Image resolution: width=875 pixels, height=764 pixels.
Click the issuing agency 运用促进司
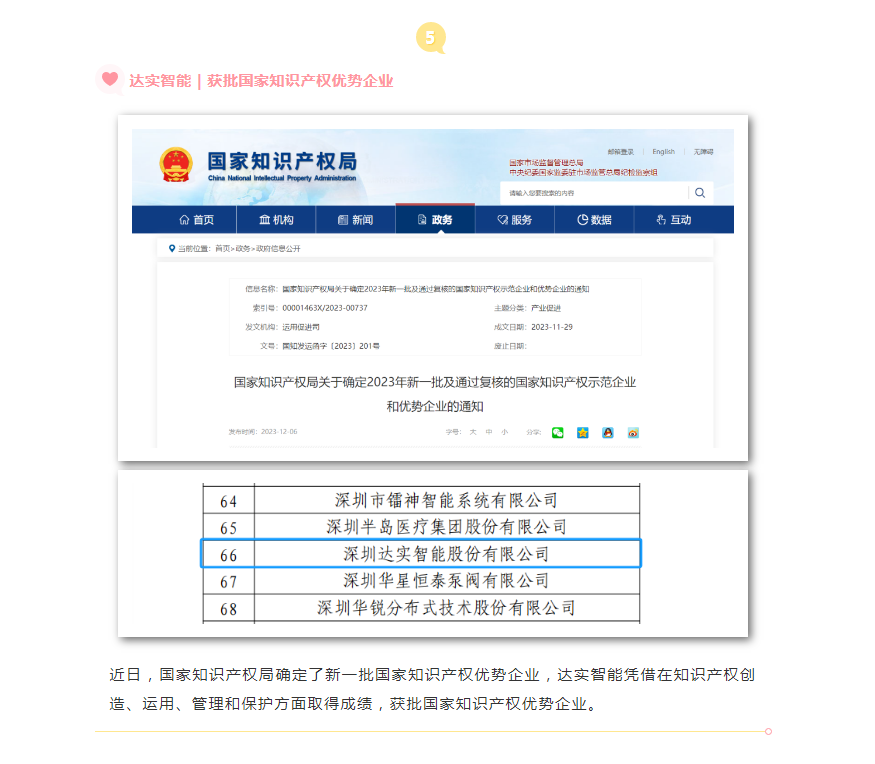(301, 327)
